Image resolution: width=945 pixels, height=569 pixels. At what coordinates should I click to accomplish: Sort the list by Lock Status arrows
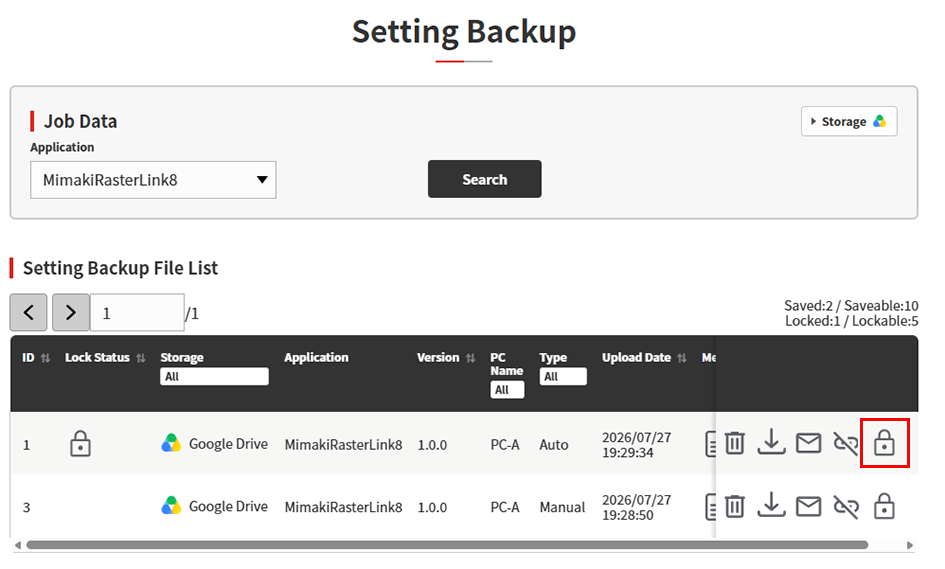click(140, 358)
